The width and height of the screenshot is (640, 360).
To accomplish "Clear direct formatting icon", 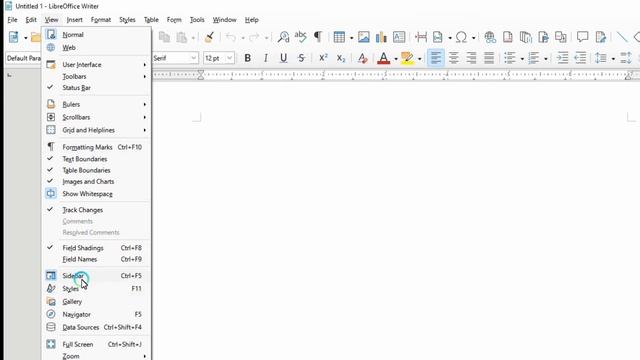I will click(362, 58).
